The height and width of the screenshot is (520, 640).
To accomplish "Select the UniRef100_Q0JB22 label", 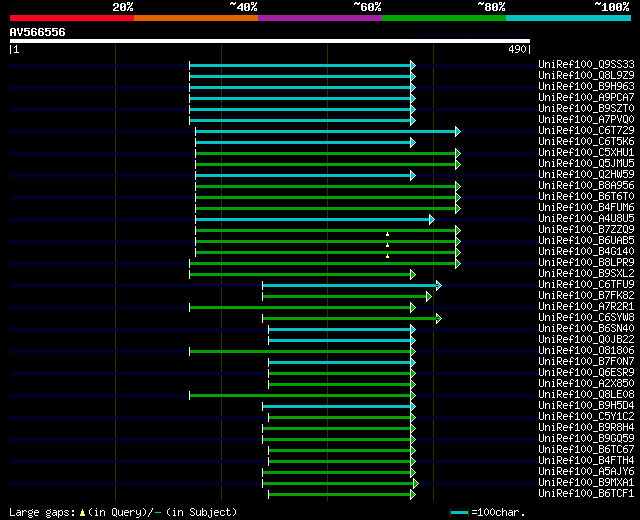I will tap(586, 340).
